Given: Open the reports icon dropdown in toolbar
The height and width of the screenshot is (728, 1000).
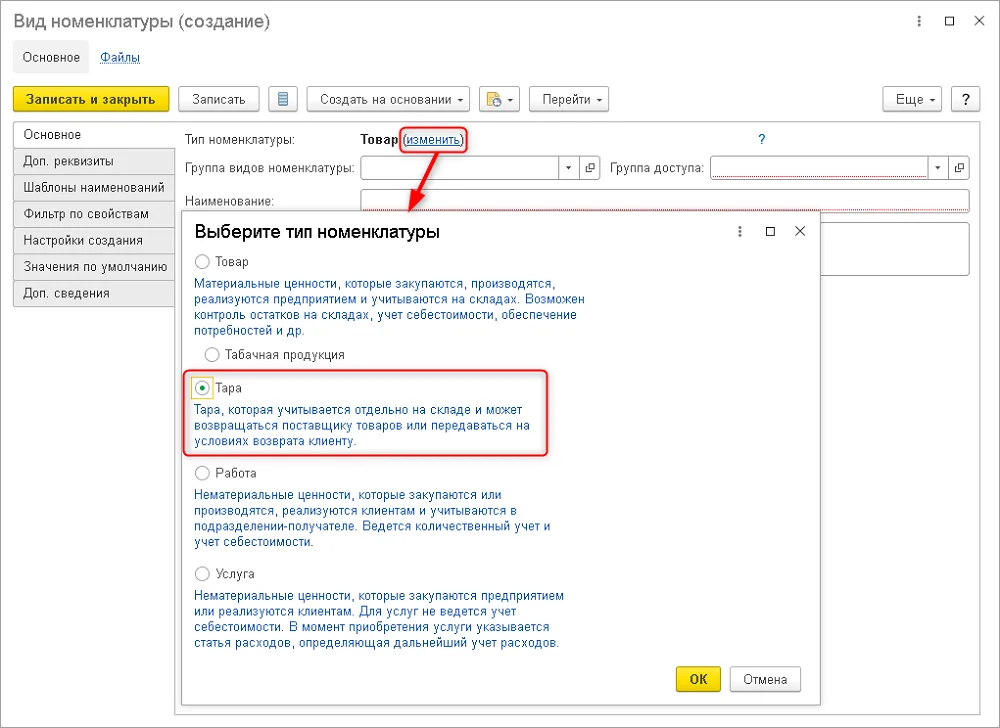Looking at the screenshot, I should pos(499,99).
